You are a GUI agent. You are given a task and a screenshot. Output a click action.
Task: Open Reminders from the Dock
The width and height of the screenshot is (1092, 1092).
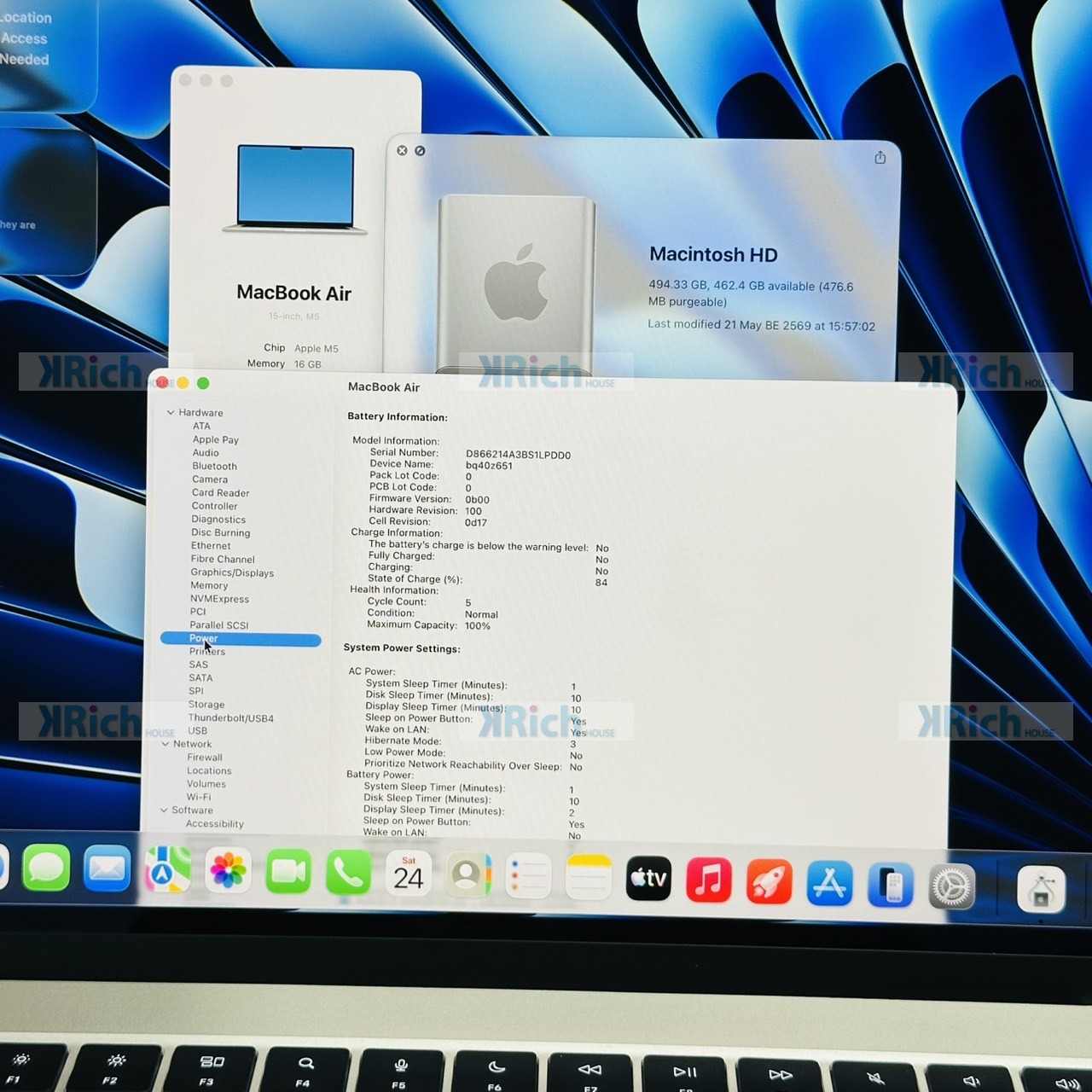point(528,876)
